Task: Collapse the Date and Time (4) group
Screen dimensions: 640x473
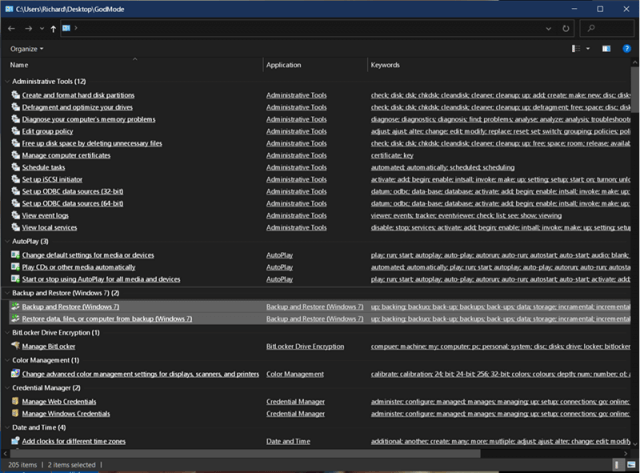Action: pyautogui.click(x=7, y=428)
